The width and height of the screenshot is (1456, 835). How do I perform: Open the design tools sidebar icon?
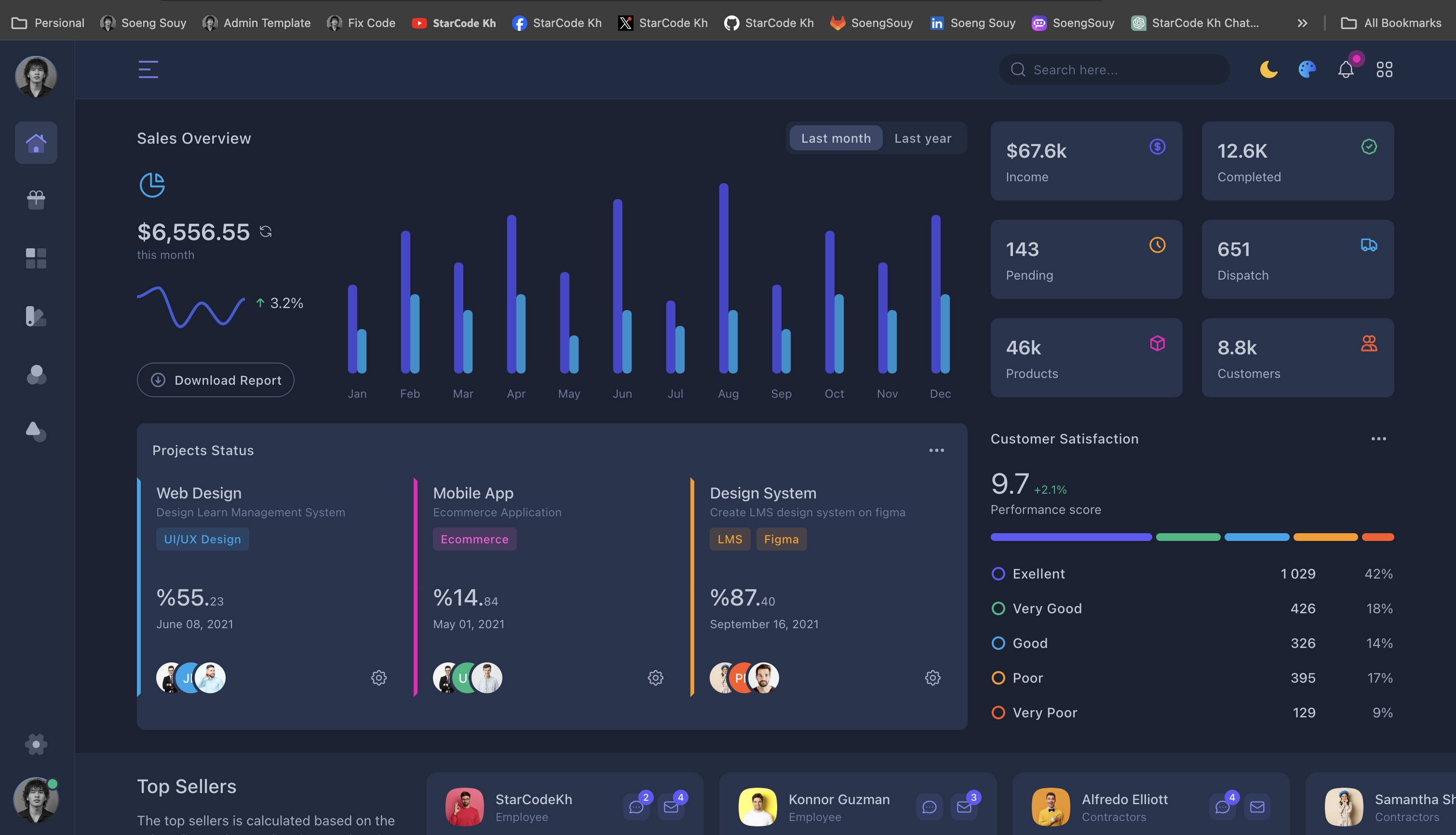click(x=36, y=316)
